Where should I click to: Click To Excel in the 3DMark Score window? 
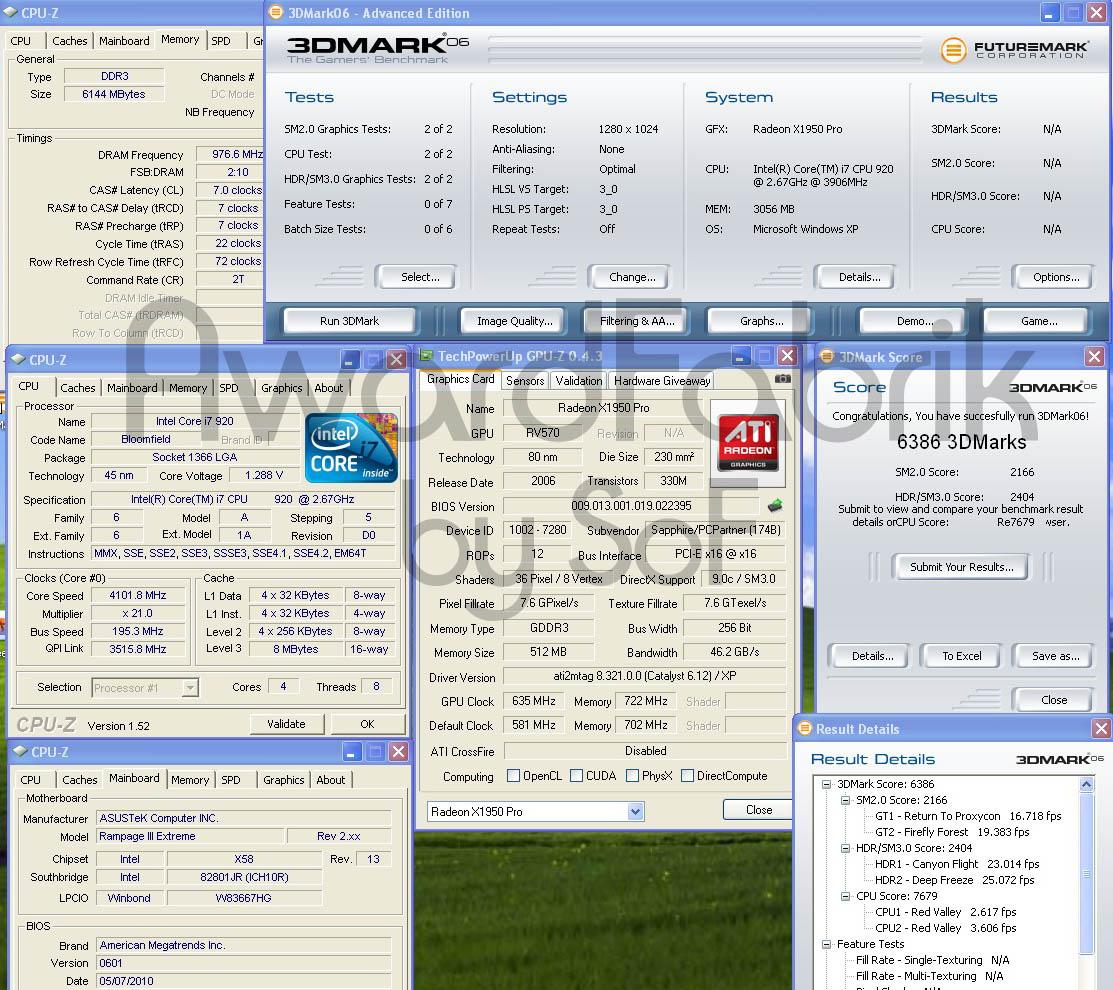961,656
